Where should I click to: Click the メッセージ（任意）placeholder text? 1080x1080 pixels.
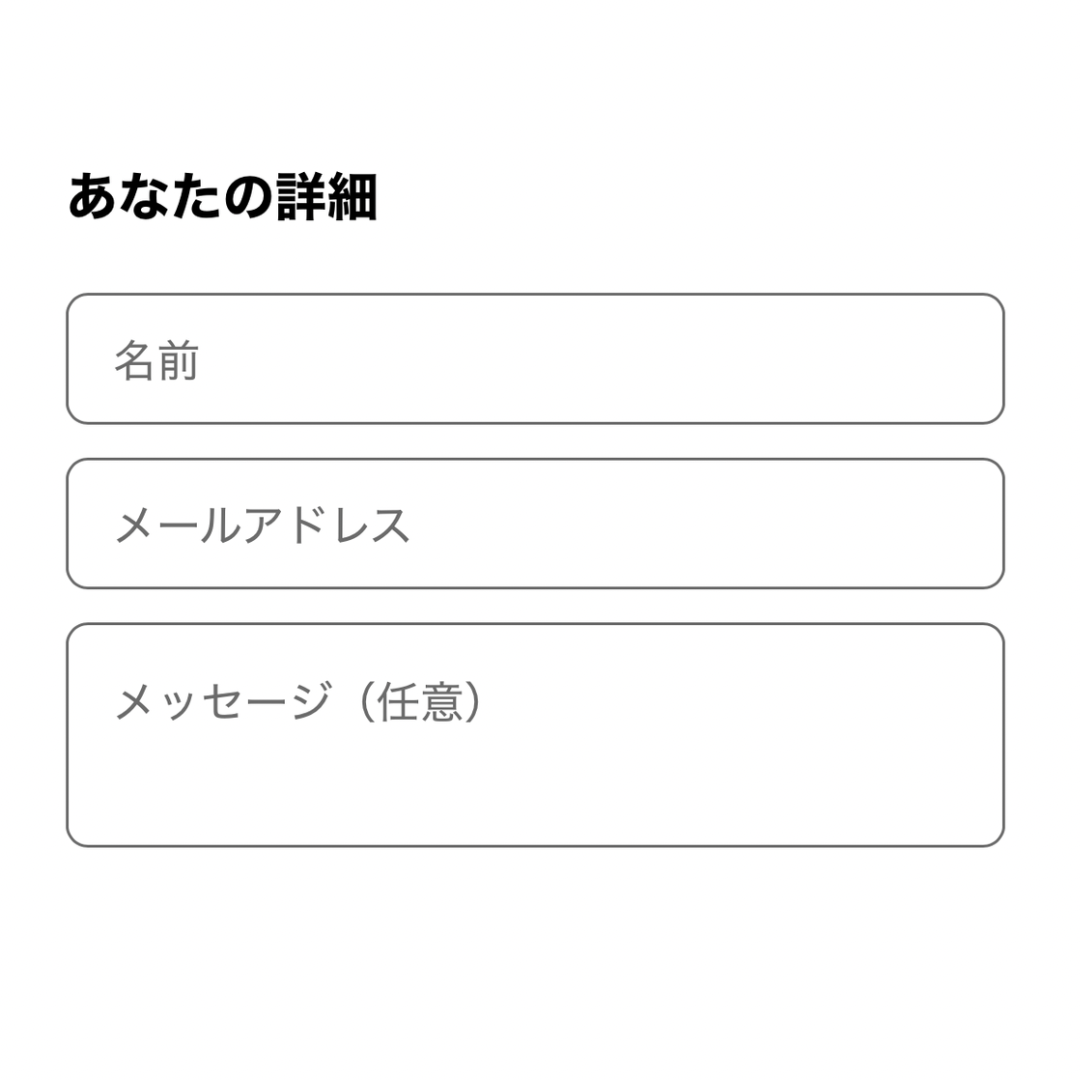pyautogui.click(x=300, y=698)
